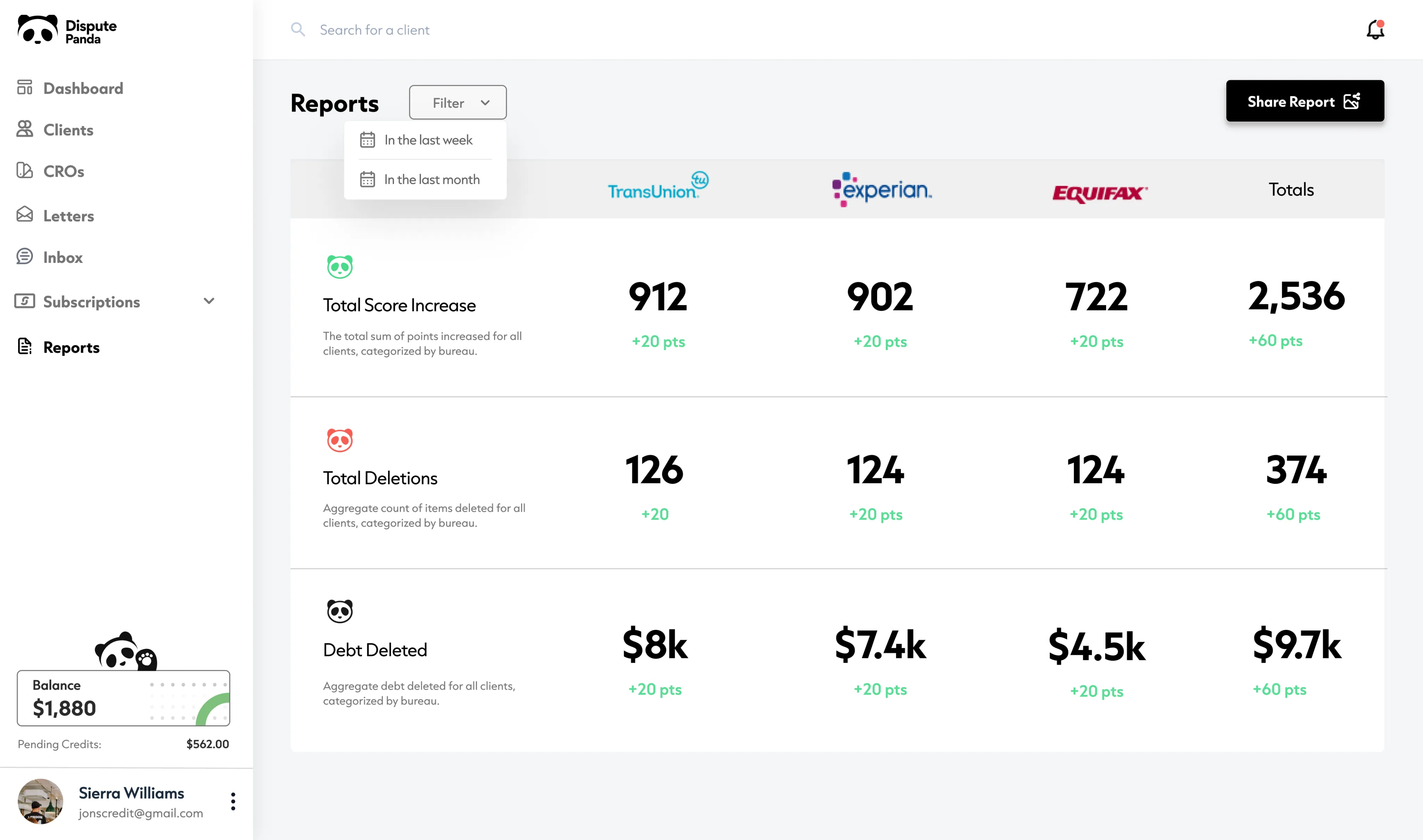Open the three-dot menu beside Sierra Williams
1423x840 pixels.
coord(233,801)
